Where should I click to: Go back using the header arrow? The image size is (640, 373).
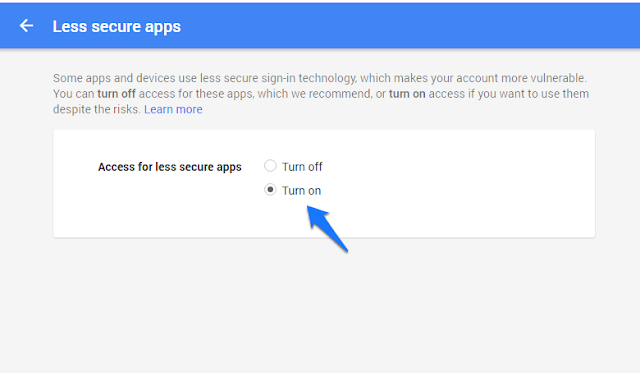click(27, 26)
